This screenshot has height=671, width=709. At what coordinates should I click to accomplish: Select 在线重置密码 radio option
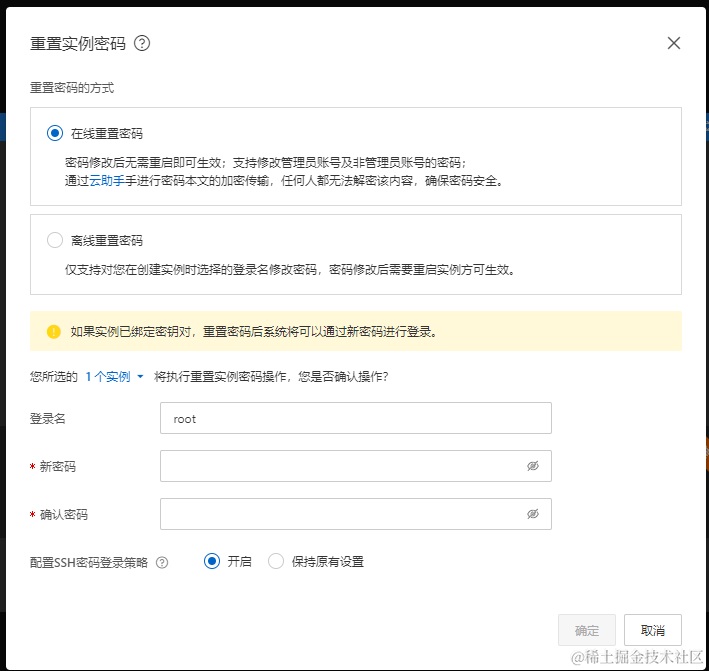tap(55, 133)
